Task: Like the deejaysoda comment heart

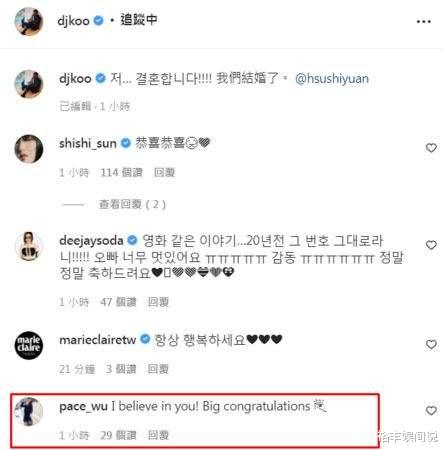Action: [x=431, y=245]
